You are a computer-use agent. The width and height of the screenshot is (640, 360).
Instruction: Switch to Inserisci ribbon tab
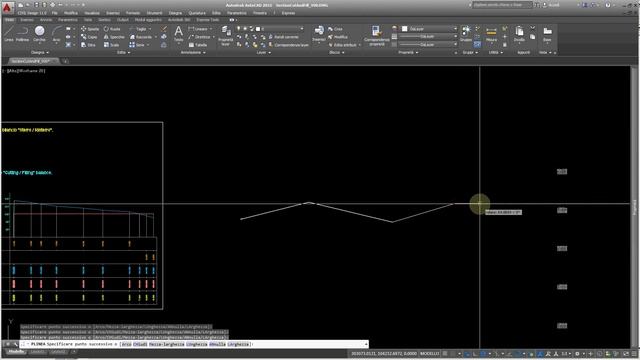pos(27,20)
